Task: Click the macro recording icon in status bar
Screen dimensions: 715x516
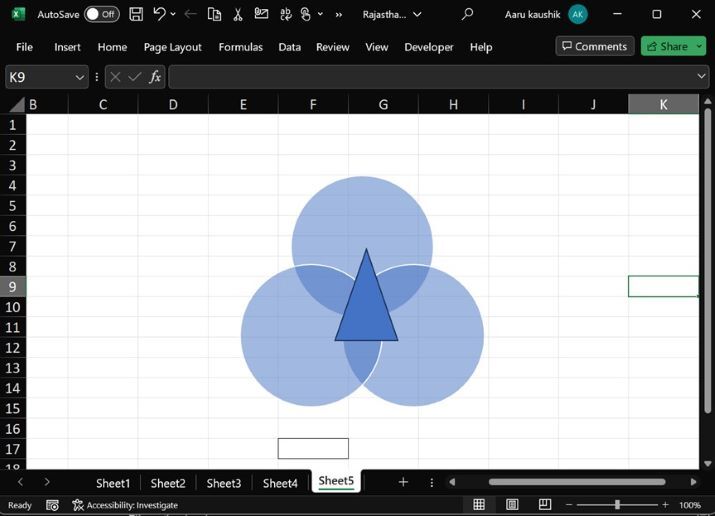Action: click(x=52, y=505)
